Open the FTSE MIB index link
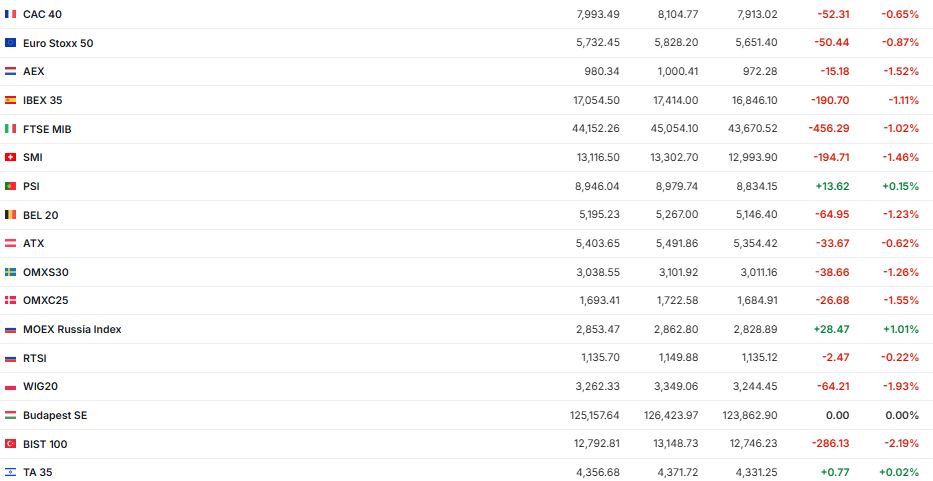The image size is (933, 481). (47, 129)
